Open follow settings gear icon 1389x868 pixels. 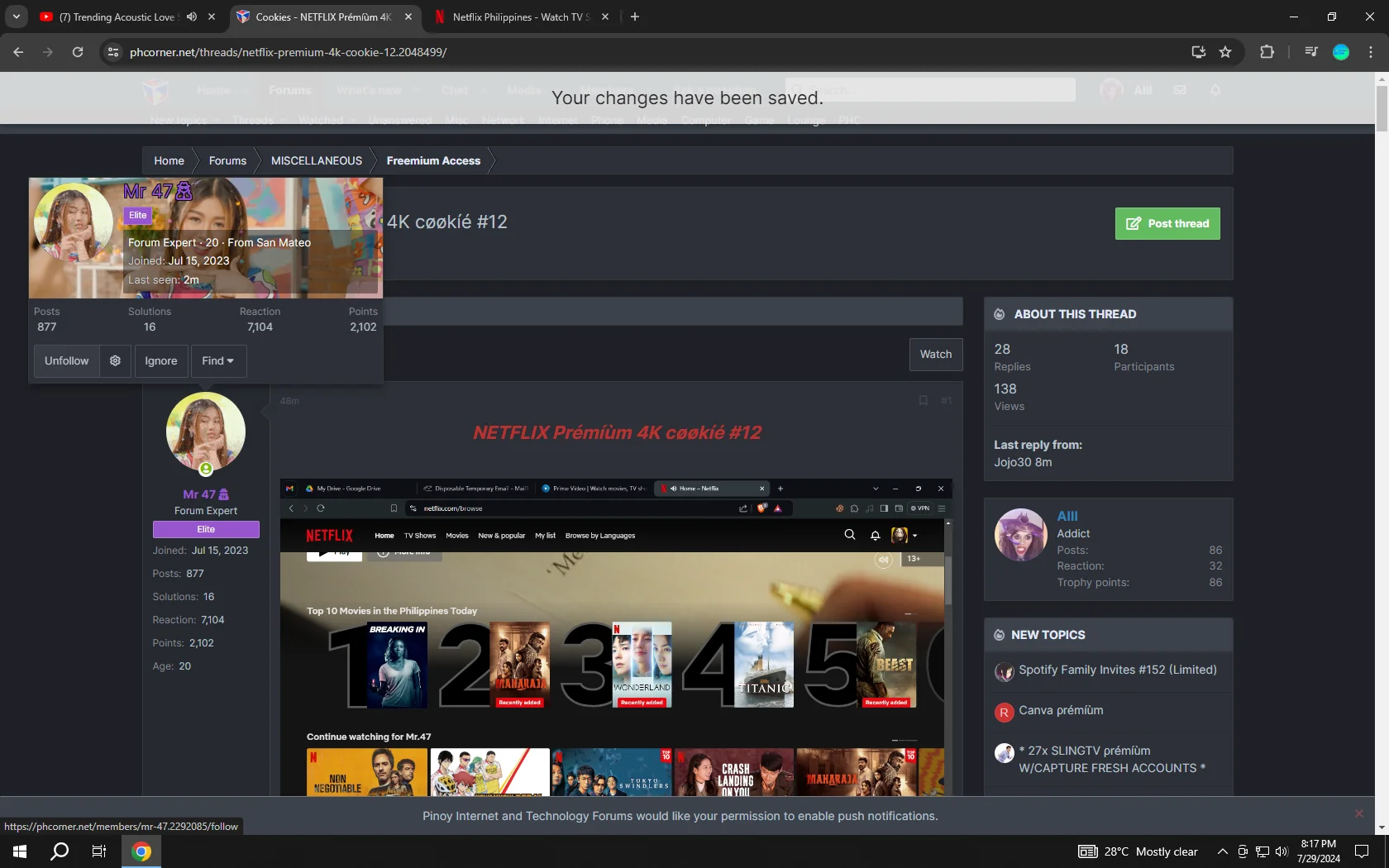[116, 361]
